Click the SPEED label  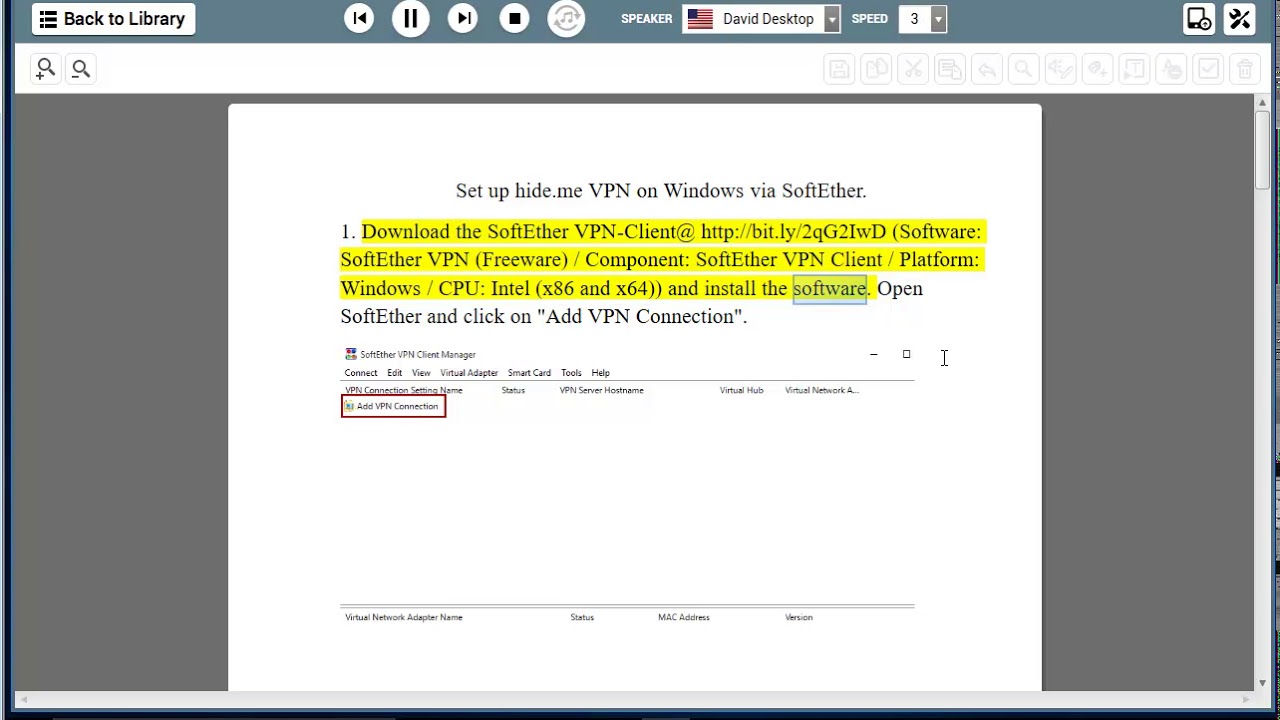click(869, 19)
